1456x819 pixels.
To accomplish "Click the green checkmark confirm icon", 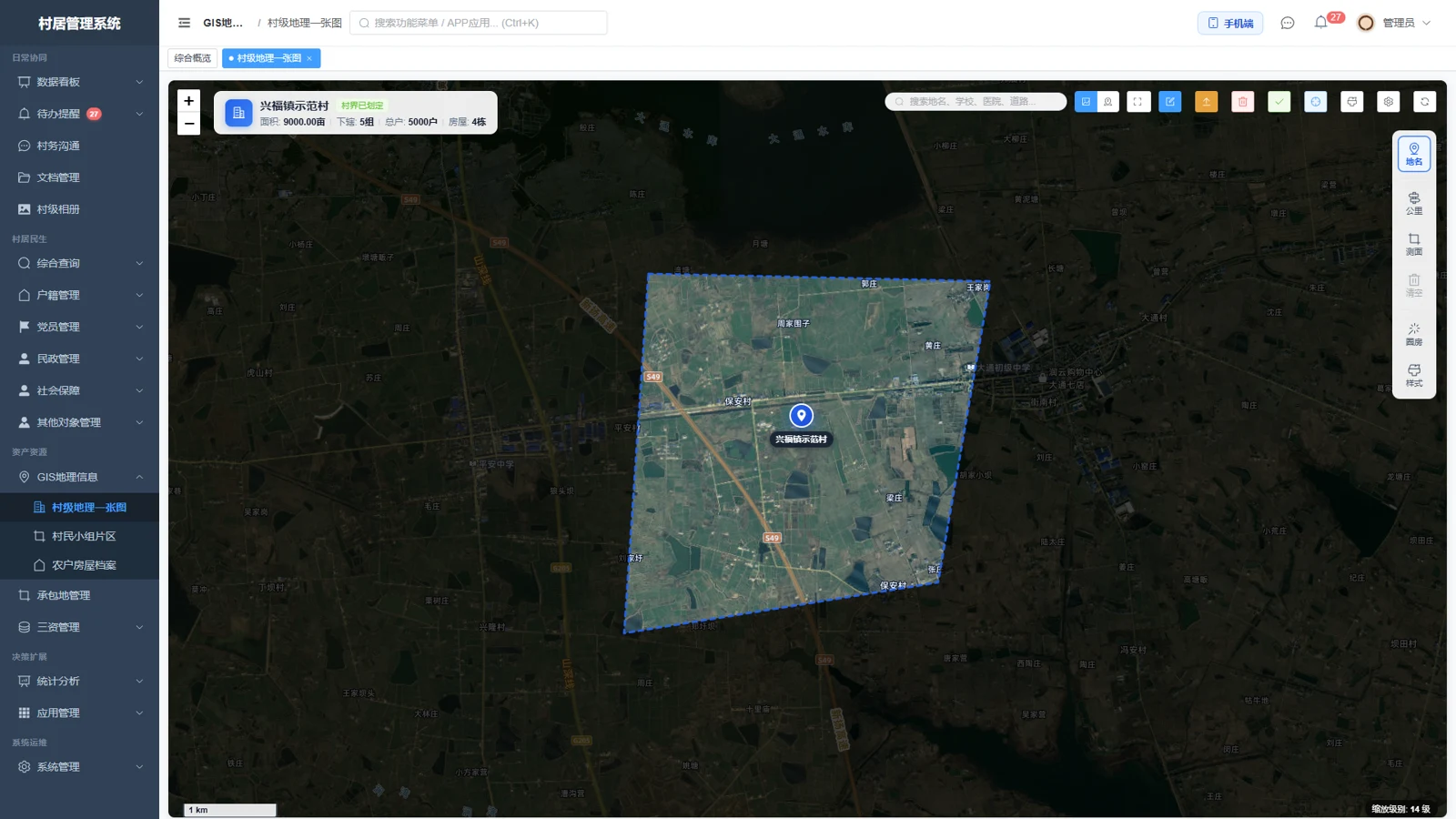I will pyautogui.click(x=1279, y=102).
